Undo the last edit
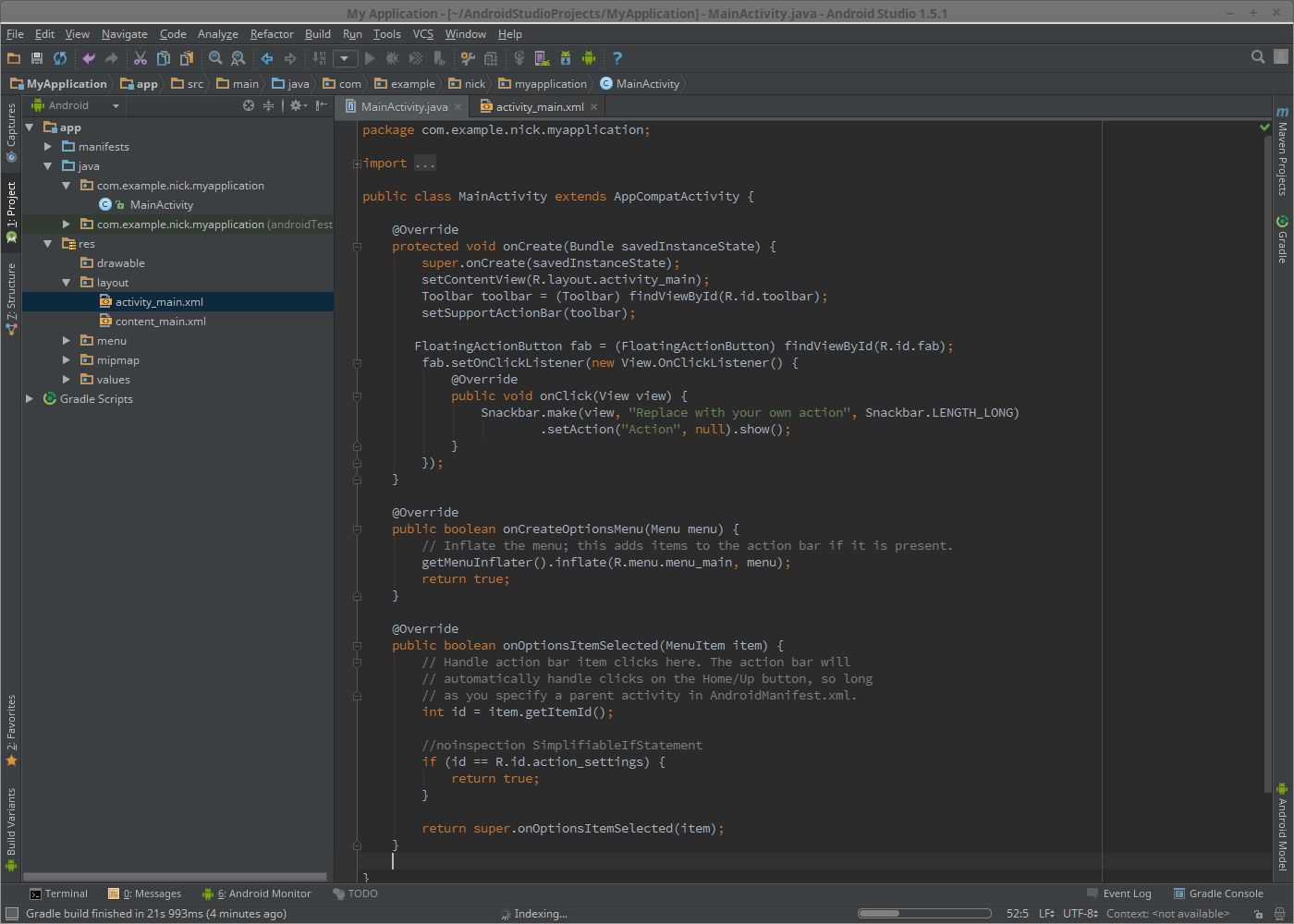Screen dimensions: 1294x924 click(x=89, y=58)
